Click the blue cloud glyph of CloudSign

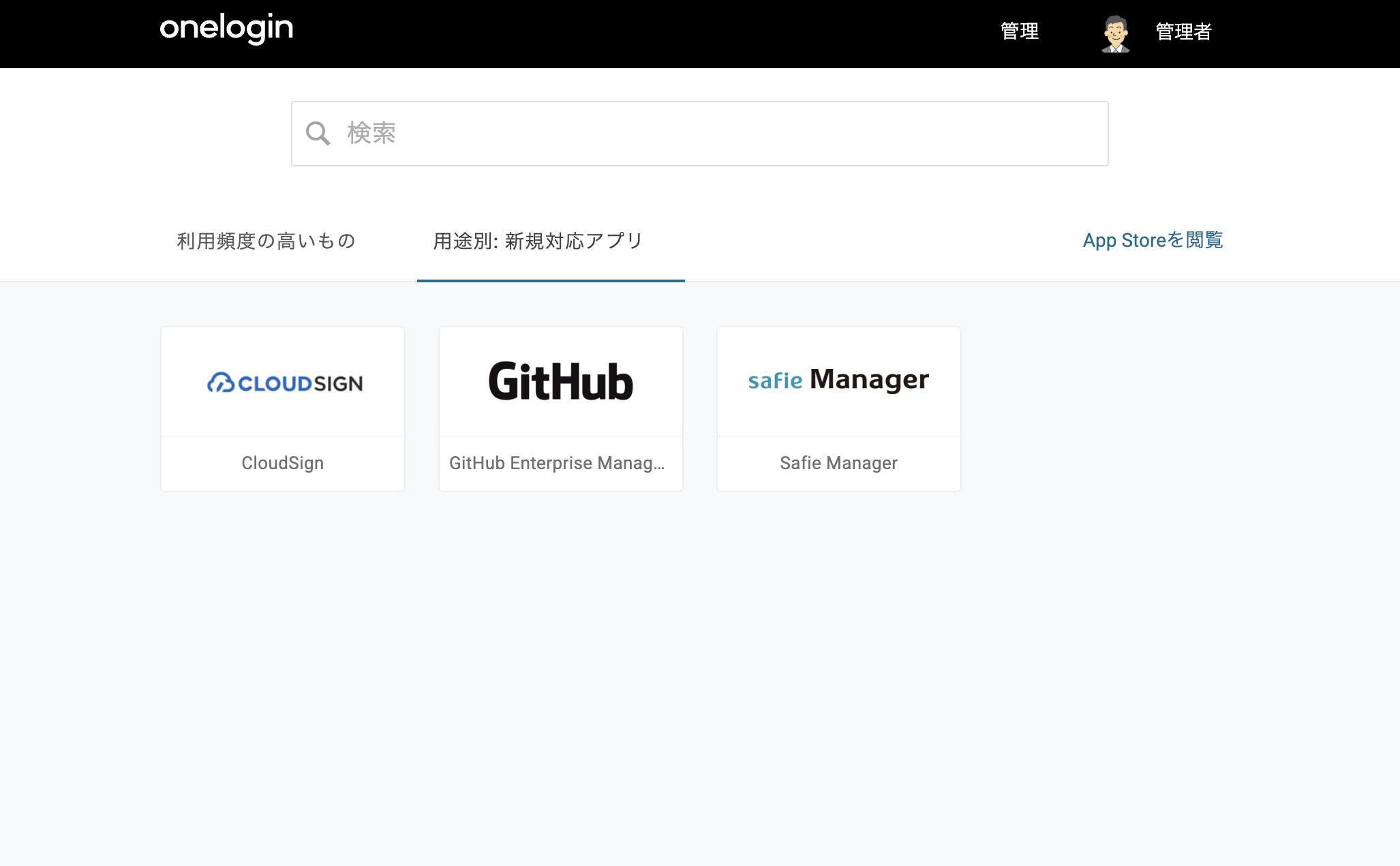[221, 383]
